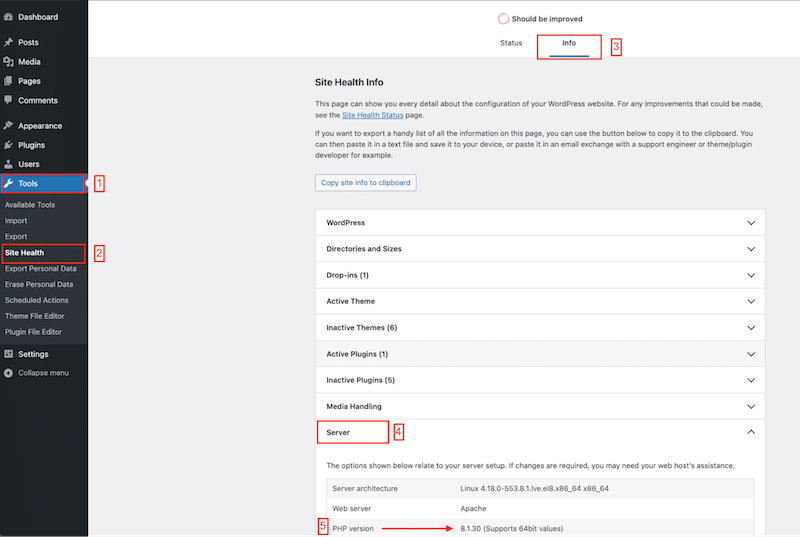Viewport: 800px width, 537px height.
Task: Expand the Directories and Sizes chevron
Action: (751, 249)
